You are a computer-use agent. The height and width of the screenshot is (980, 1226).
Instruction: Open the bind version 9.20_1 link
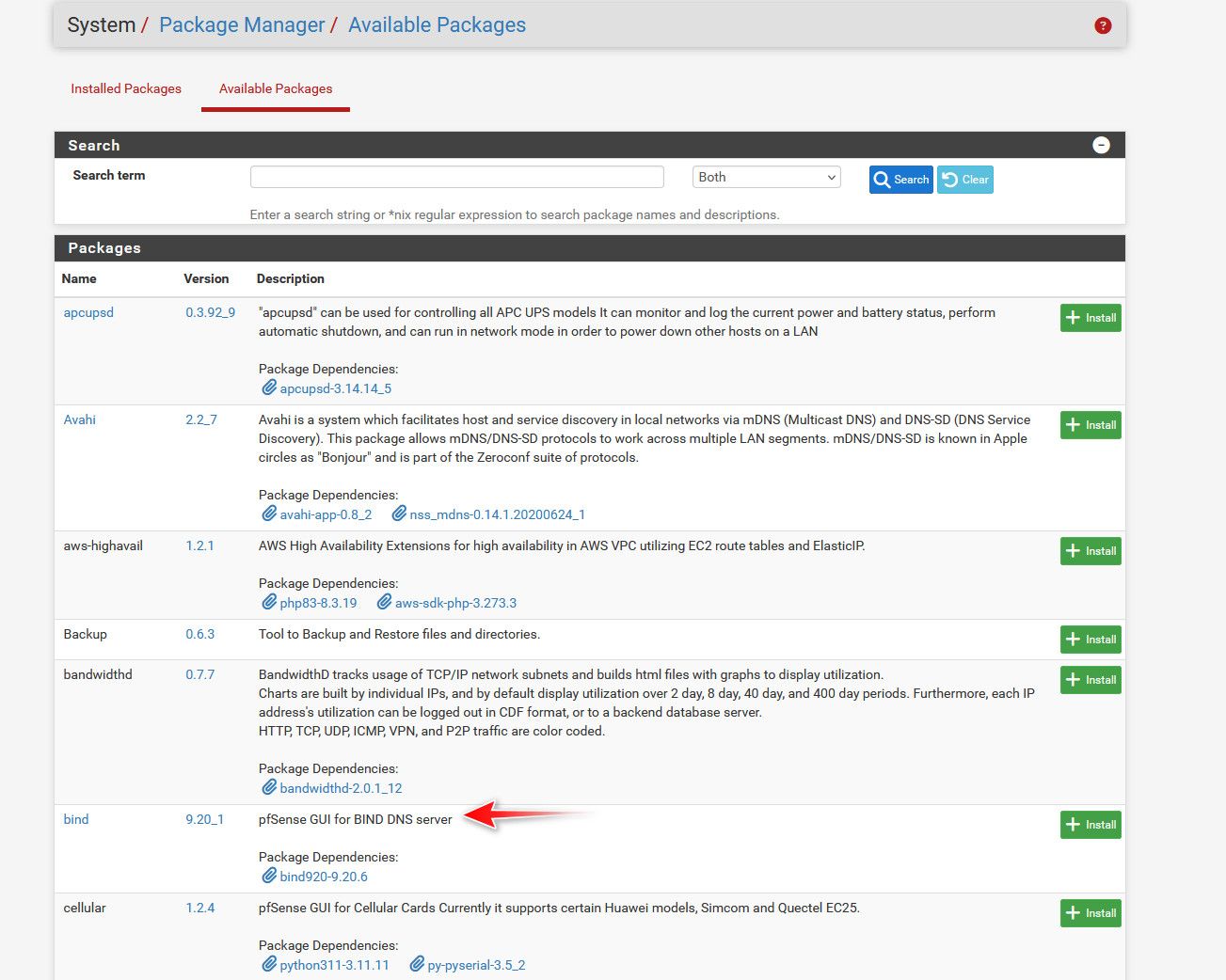204,819
